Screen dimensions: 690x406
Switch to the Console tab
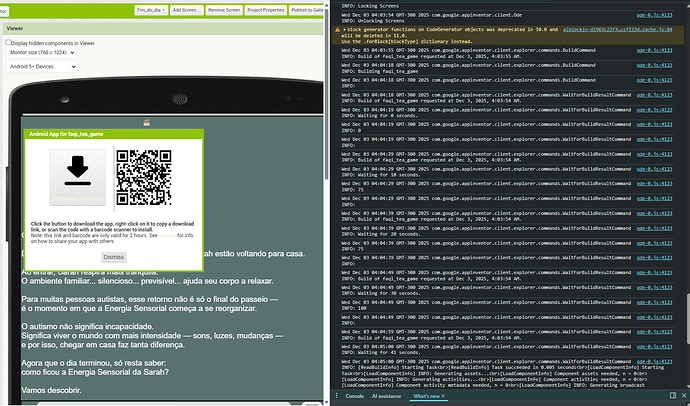click(354, 397)
